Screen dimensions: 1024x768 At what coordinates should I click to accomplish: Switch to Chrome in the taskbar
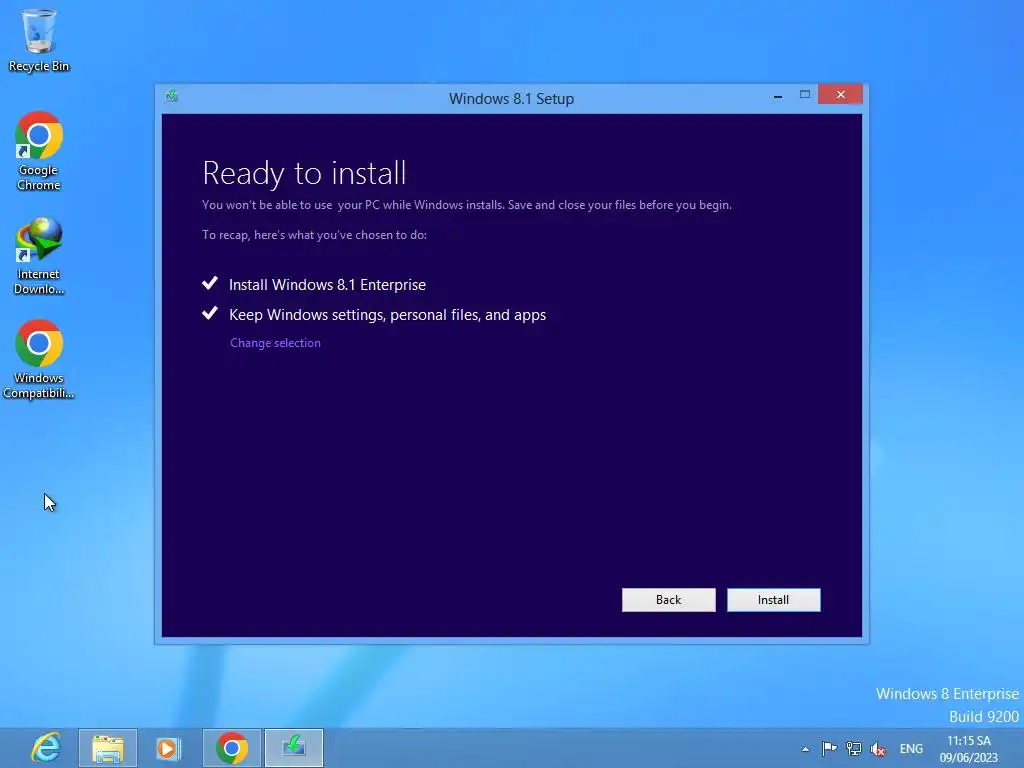231,748
